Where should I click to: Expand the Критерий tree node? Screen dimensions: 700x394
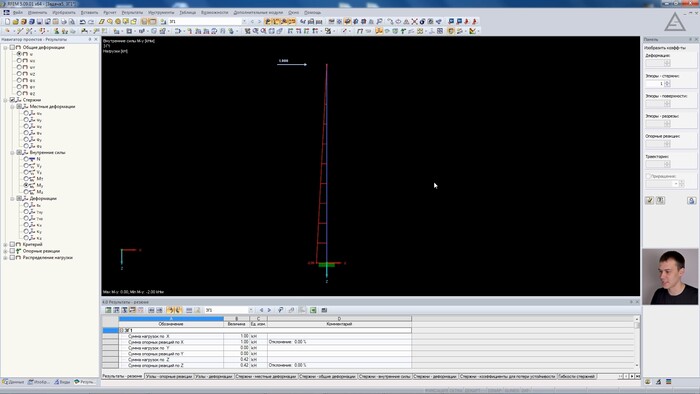click(x=5, y=245)
